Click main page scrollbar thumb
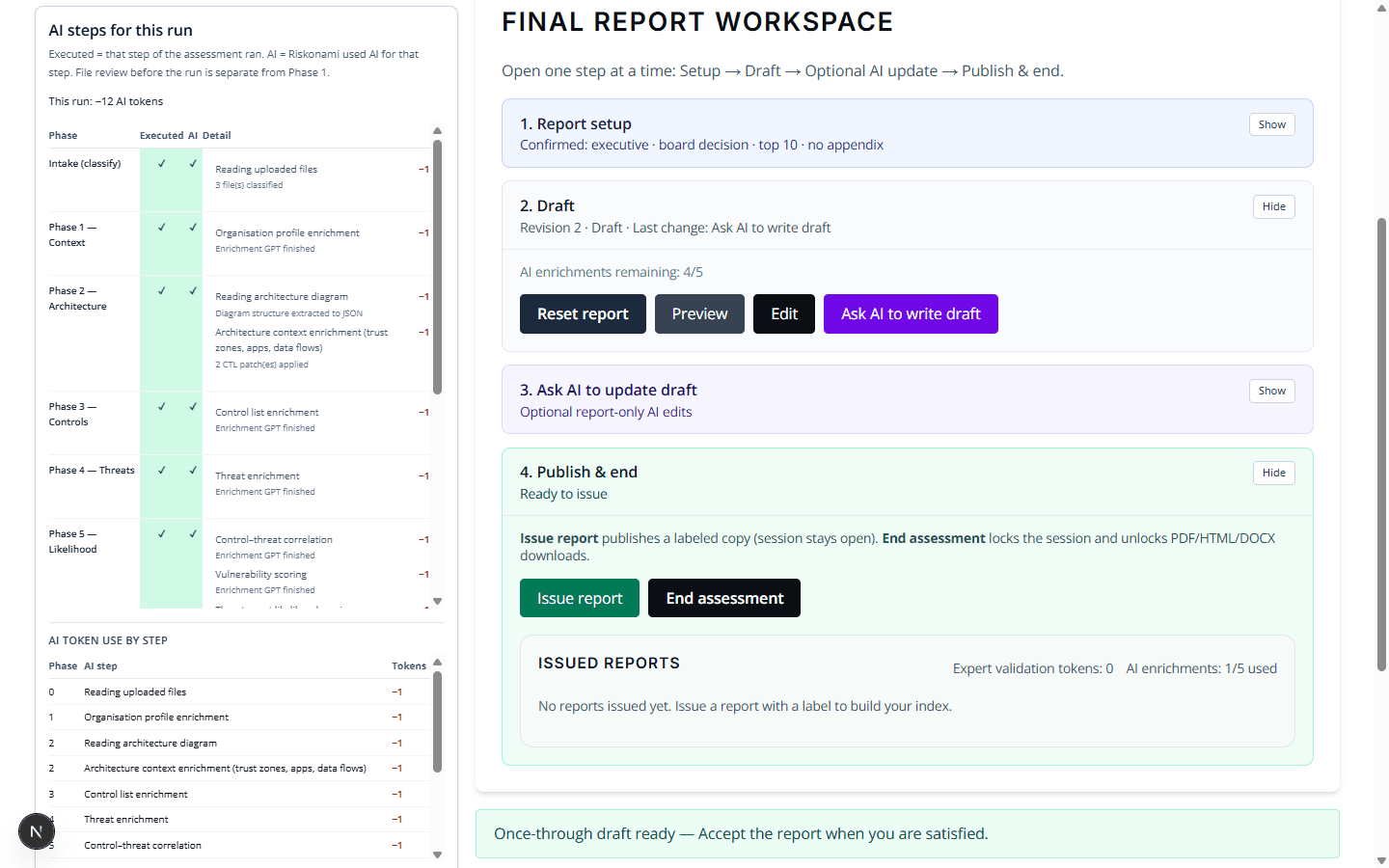The height and width of the screenshot is (868, 1389). 1381,444
